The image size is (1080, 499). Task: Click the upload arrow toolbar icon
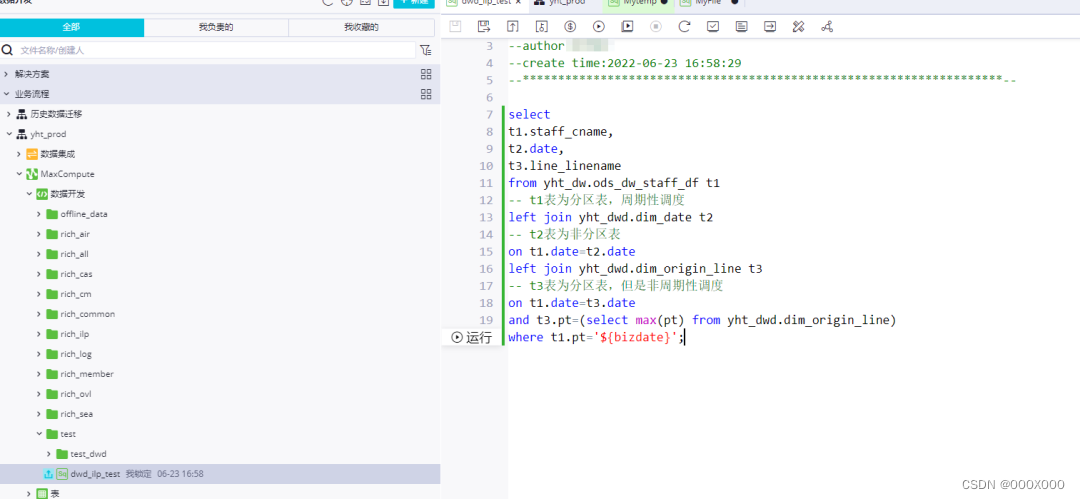(x=512, y=27)
